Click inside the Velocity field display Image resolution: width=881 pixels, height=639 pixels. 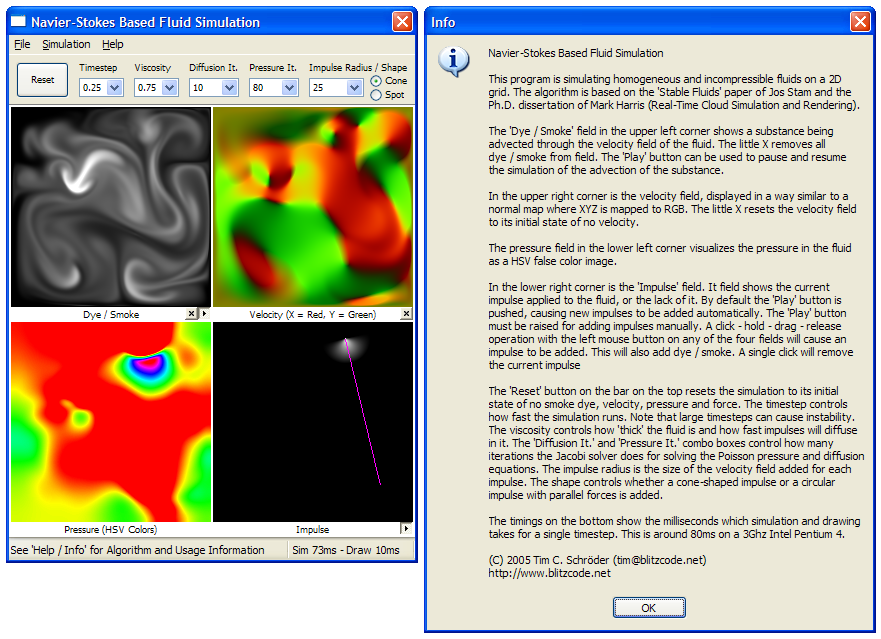[x=313, y=207]
